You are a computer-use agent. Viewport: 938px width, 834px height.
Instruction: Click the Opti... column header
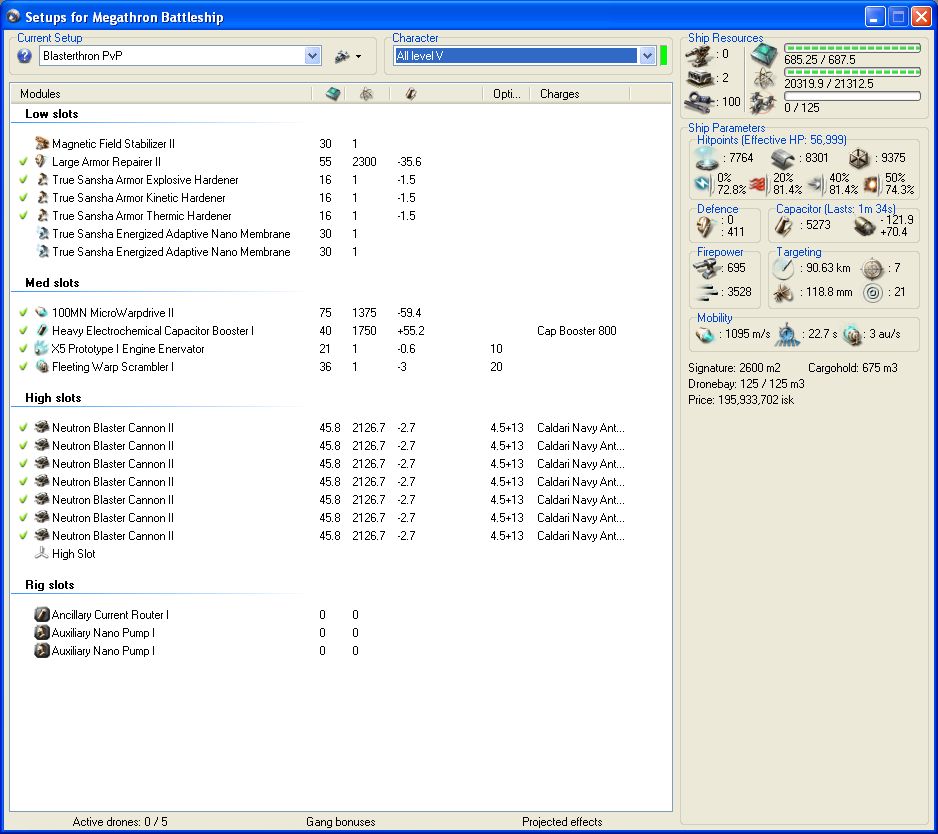click(x=506, y=94)
